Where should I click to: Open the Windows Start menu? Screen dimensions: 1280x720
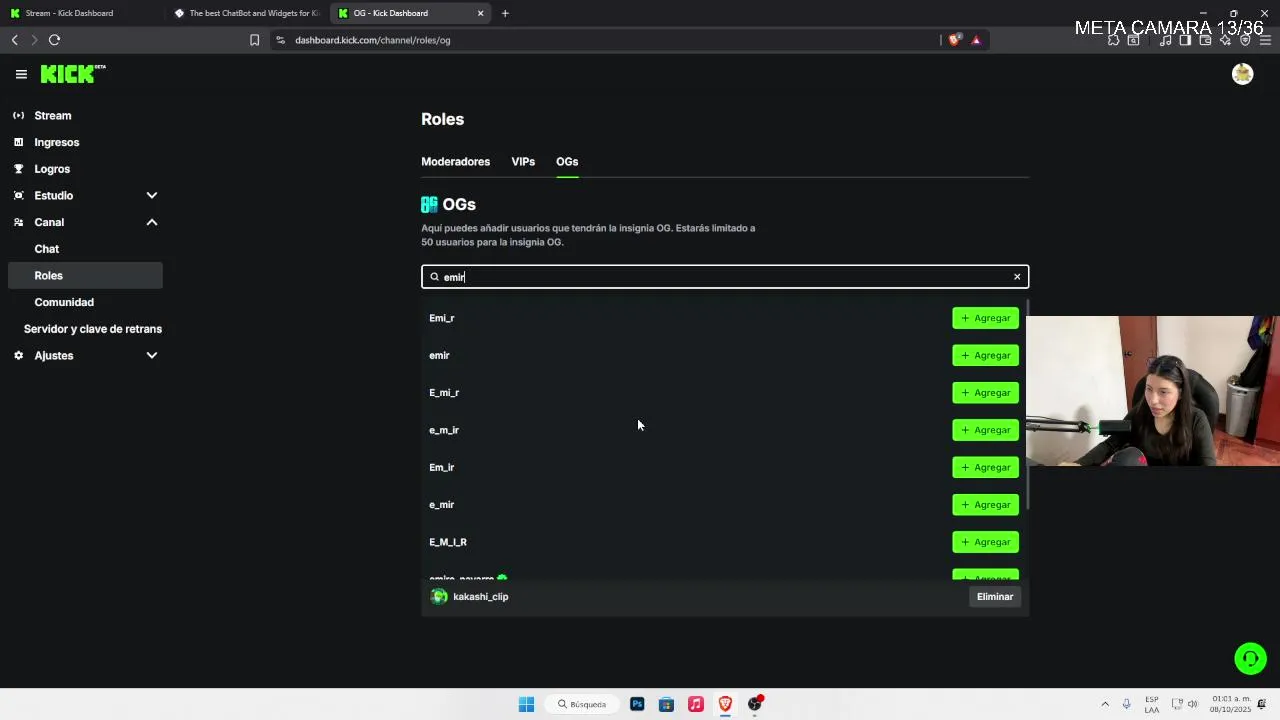click(526, 704)
